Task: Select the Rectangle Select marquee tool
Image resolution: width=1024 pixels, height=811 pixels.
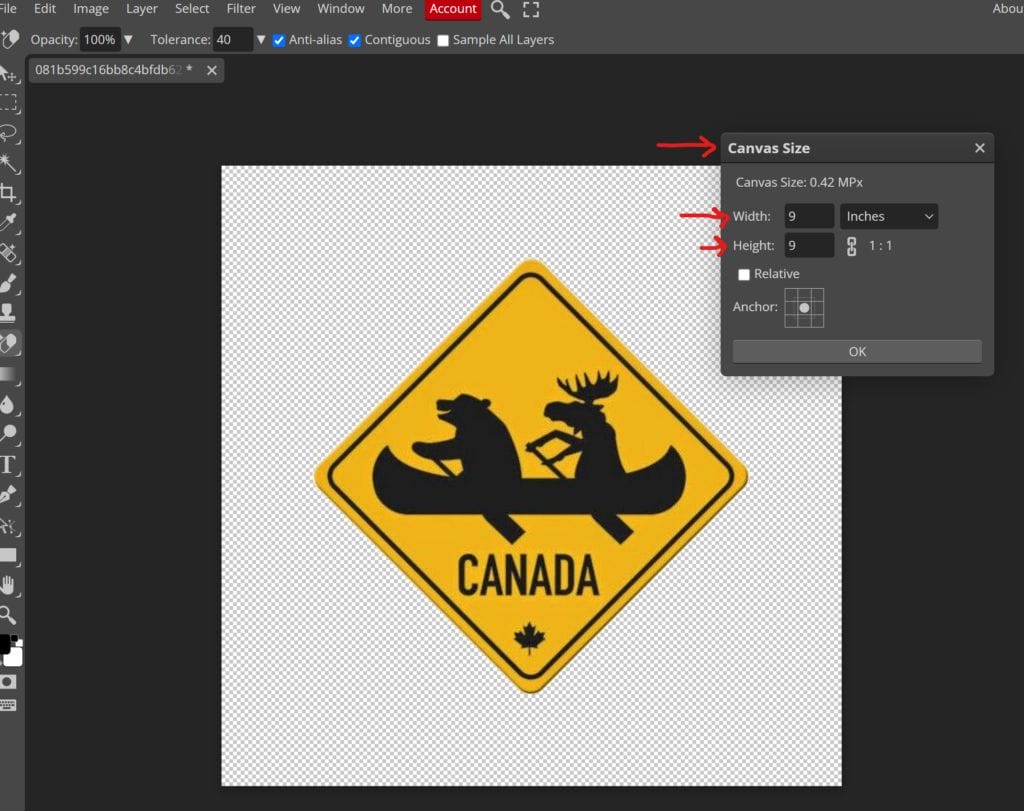Action: [x=8, y=103]
